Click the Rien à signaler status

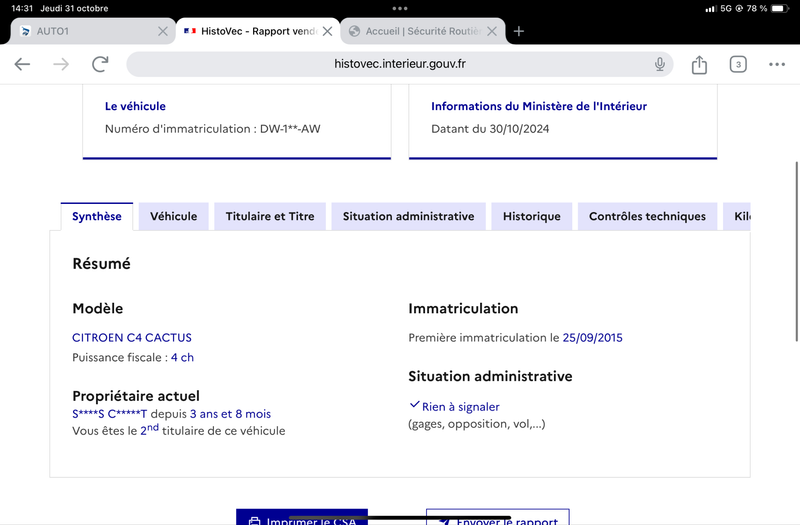coord(460,407)
